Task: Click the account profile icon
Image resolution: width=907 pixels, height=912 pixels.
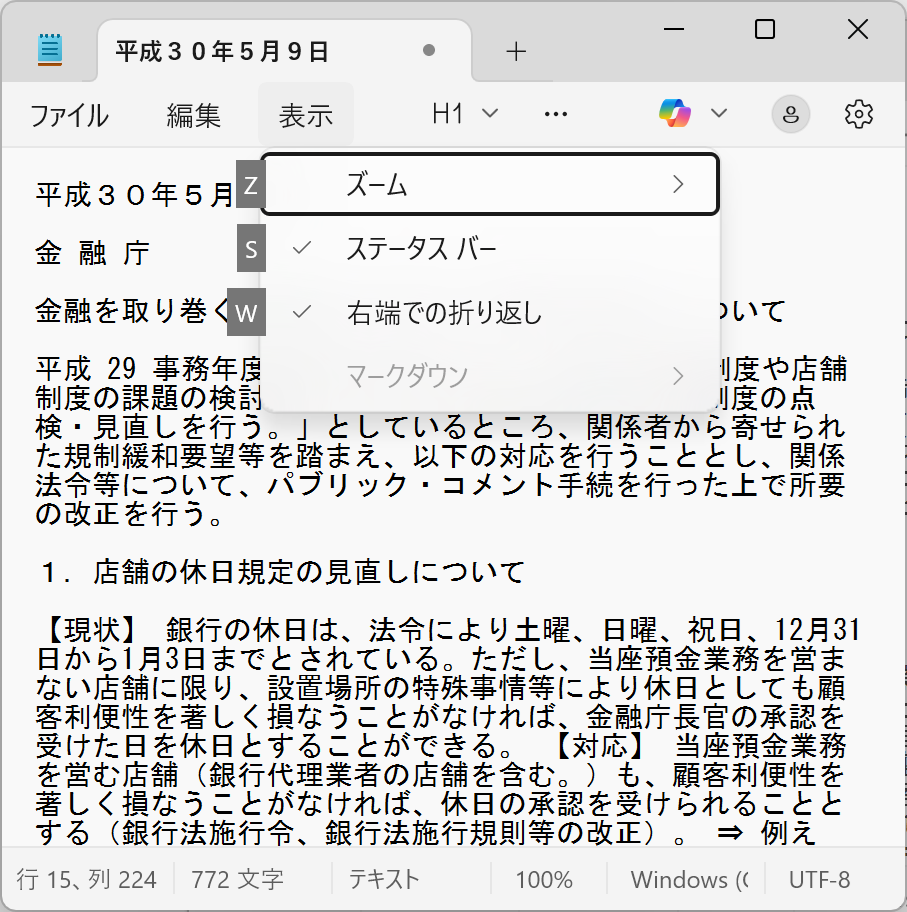Action: tap(791, 115)
